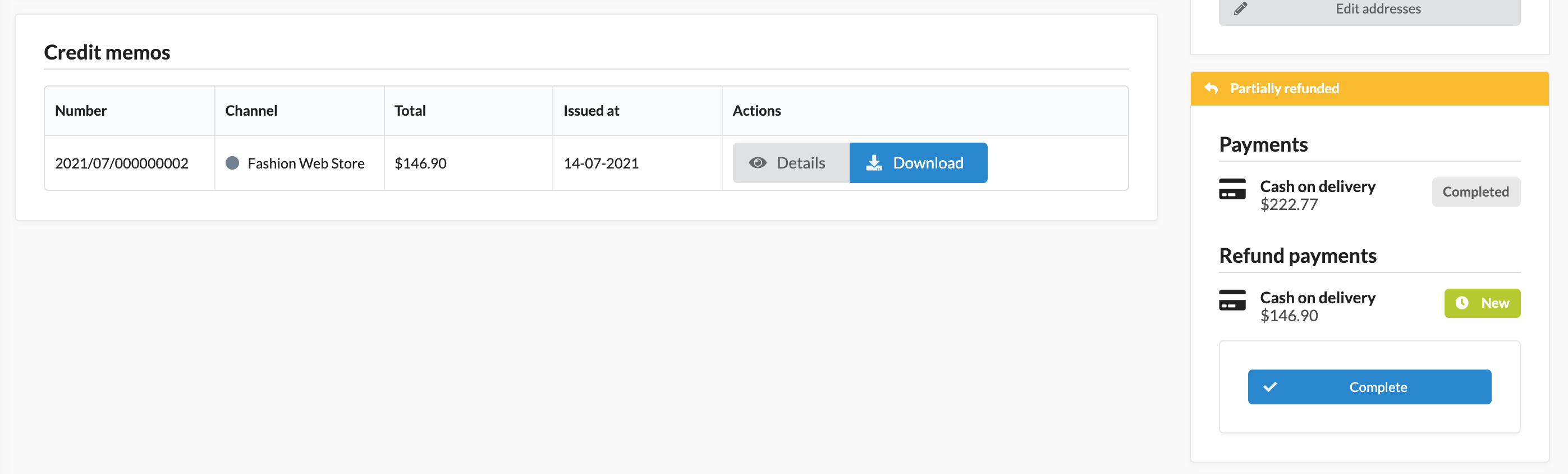Screen dimensions: 1568x474
Task: Click the pencil icon beside Edit addresses
Action: 1240,8
